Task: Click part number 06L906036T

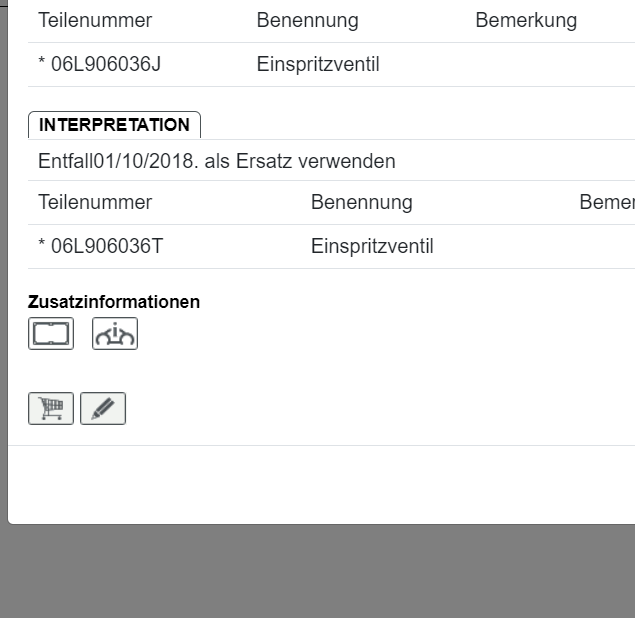Action: pos(100,246)
